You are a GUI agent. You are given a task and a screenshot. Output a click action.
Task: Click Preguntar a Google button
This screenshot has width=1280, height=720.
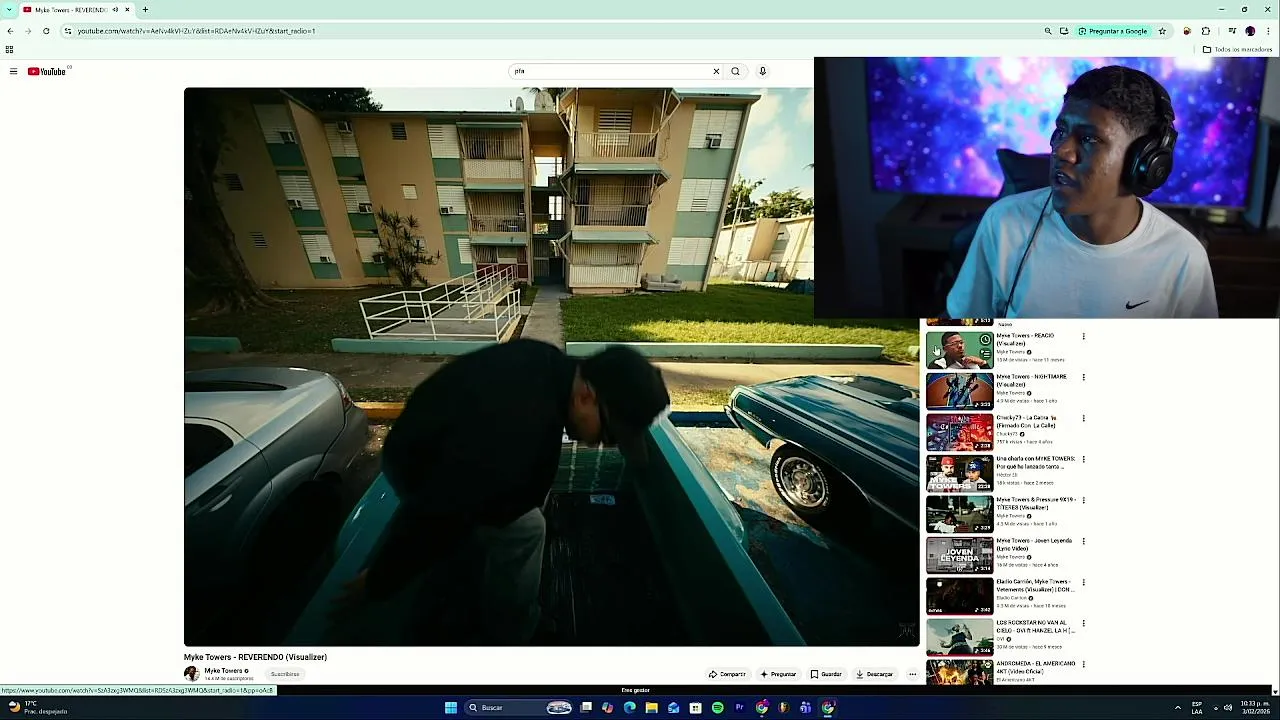pyautogui.click(x=1112, y=31)
